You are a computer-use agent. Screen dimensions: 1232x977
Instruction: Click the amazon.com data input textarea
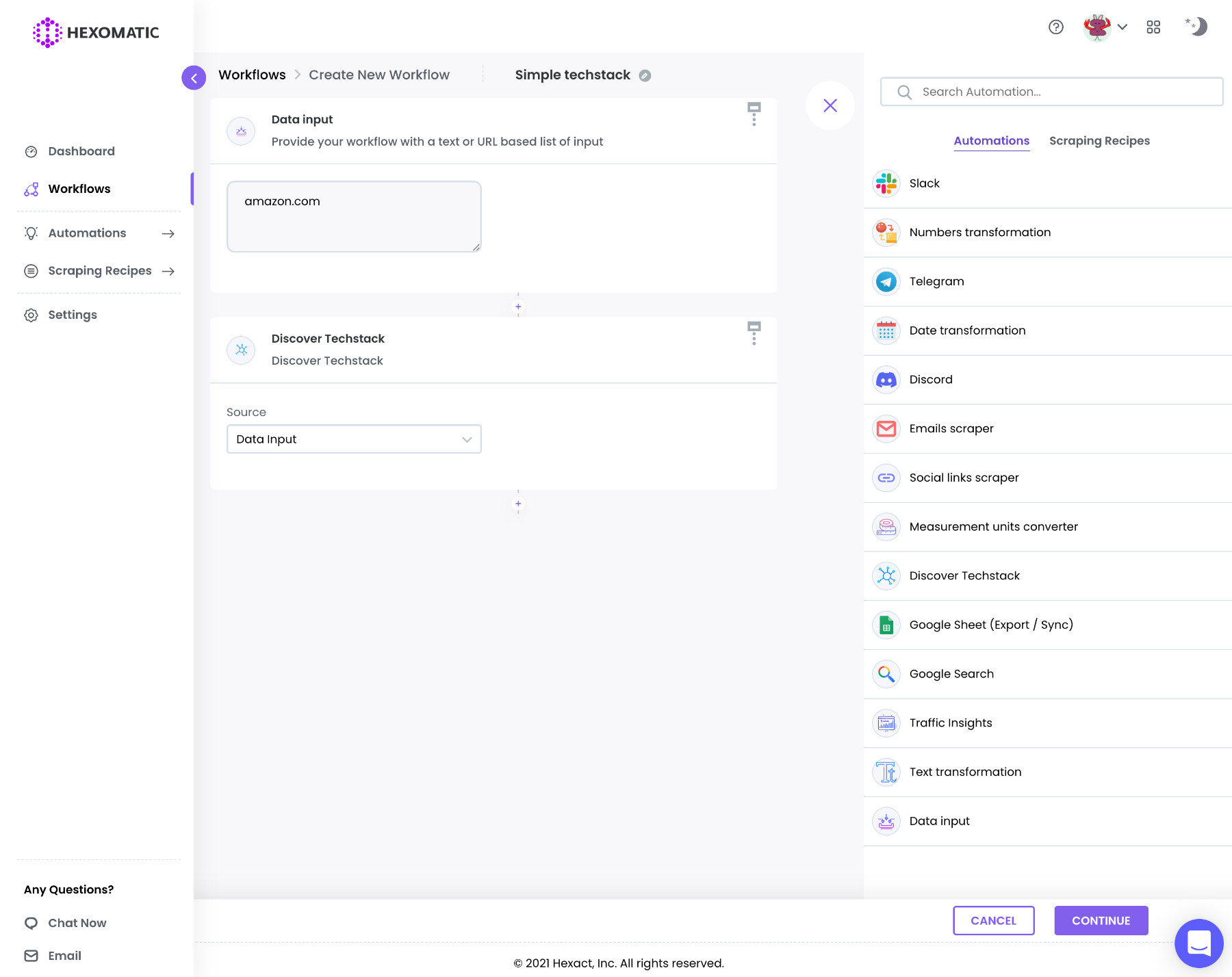point(354,216)
